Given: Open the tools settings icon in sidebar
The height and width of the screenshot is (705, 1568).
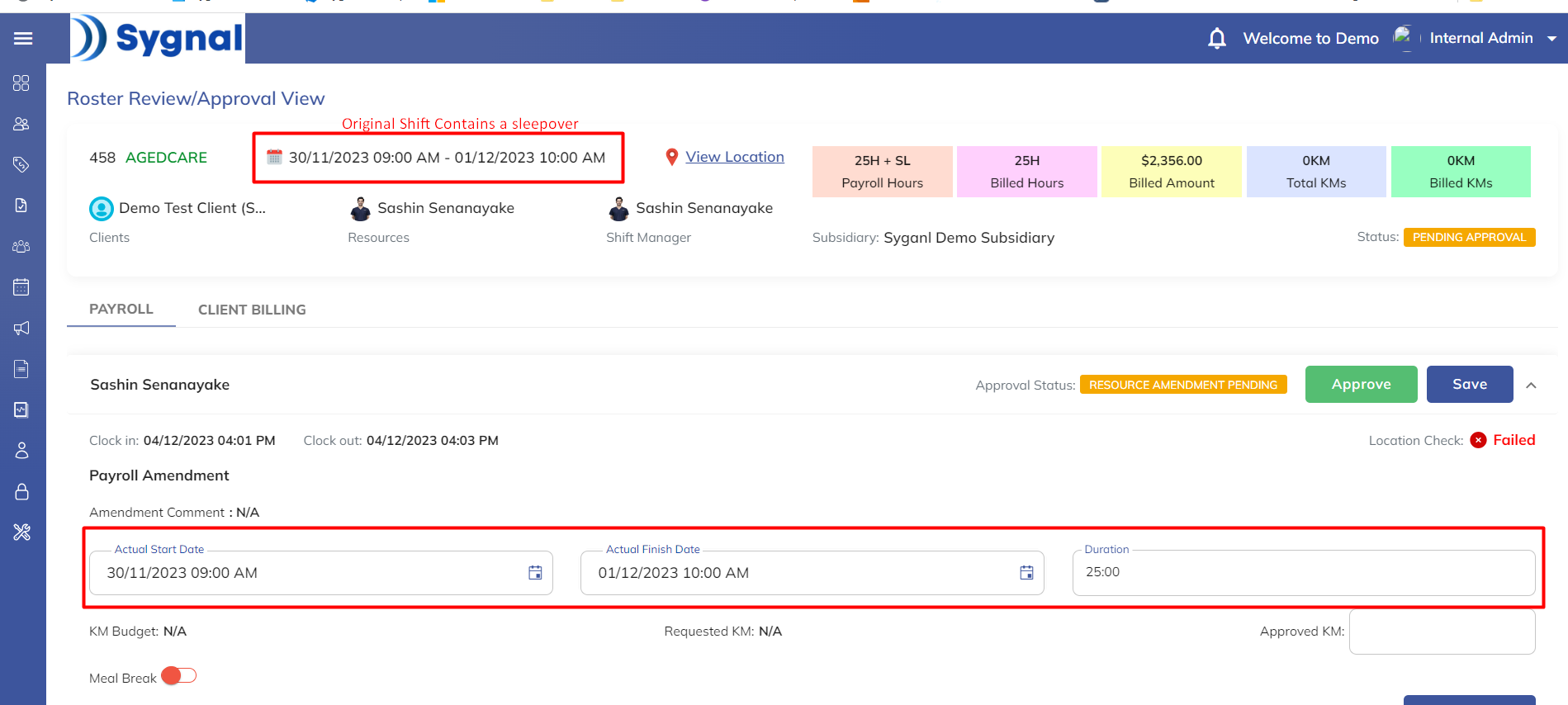Looking at the screenshot, I should pos(21,532).
